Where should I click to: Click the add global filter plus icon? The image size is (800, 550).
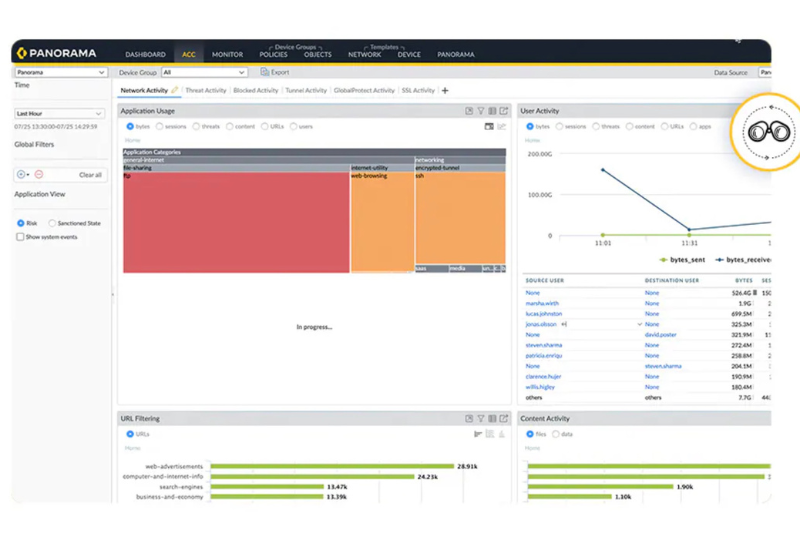[21, 174]
